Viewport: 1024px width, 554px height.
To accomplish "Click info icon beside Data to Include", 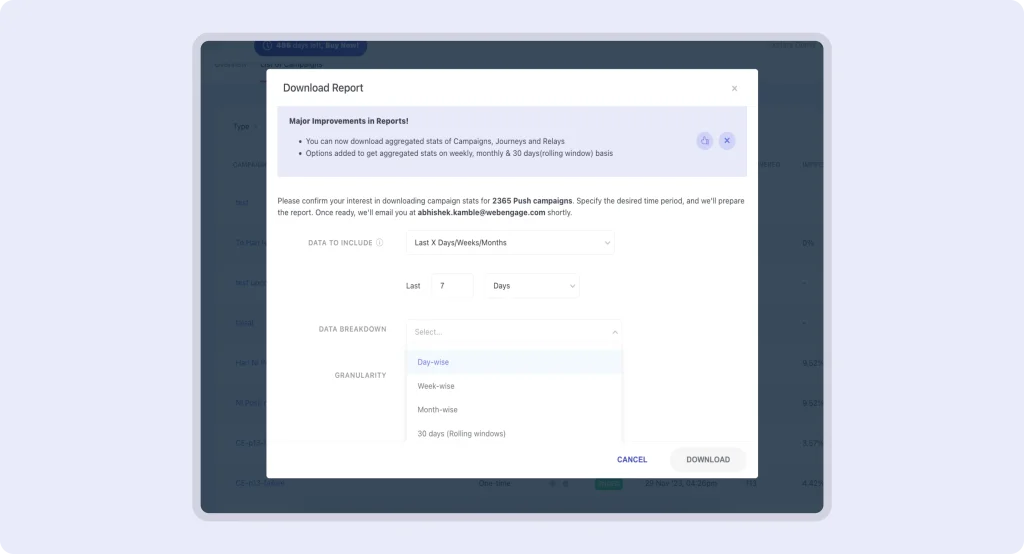I will click(380, 243).
